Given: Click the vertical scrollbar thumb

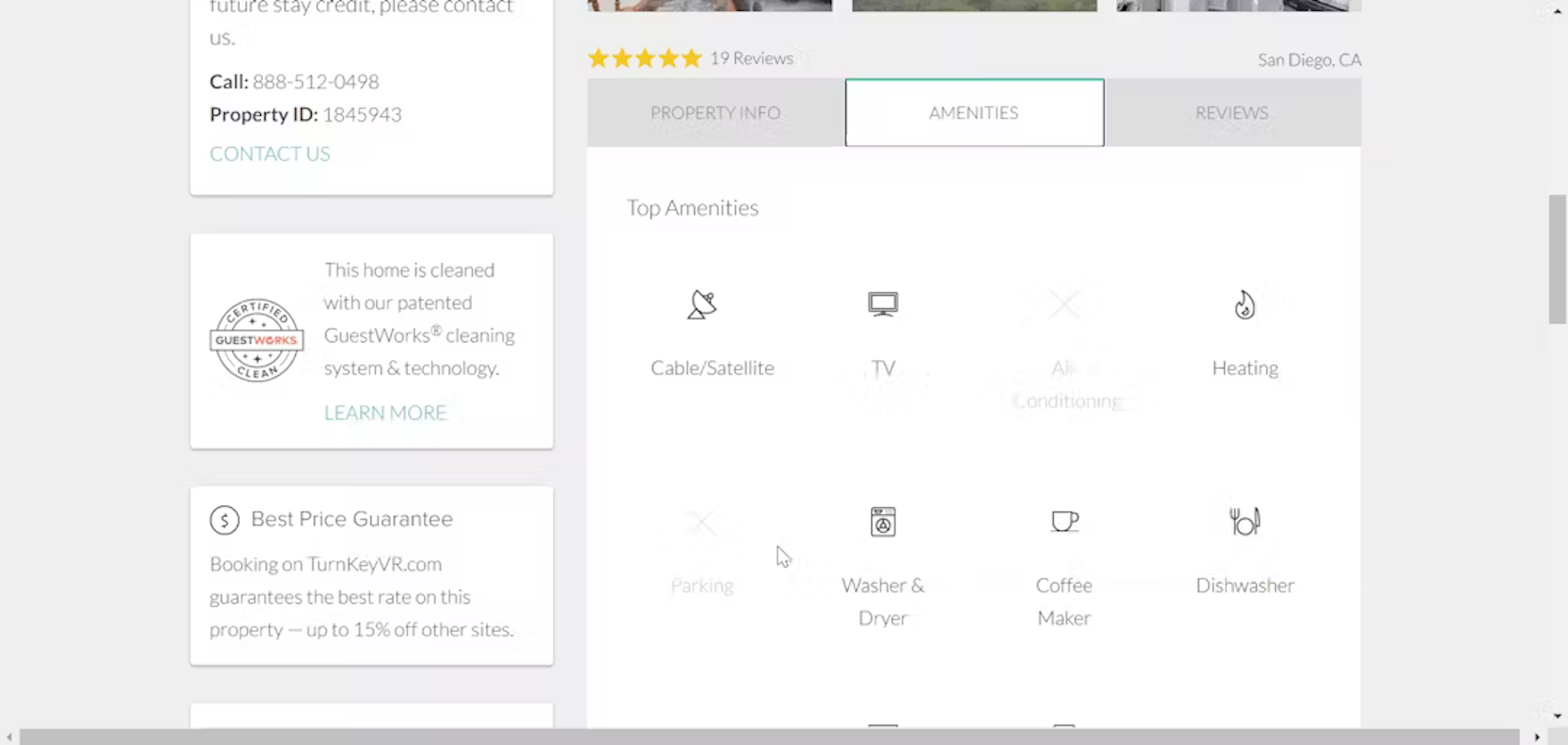Looking at the screenshot, I should click(1557, 258).
